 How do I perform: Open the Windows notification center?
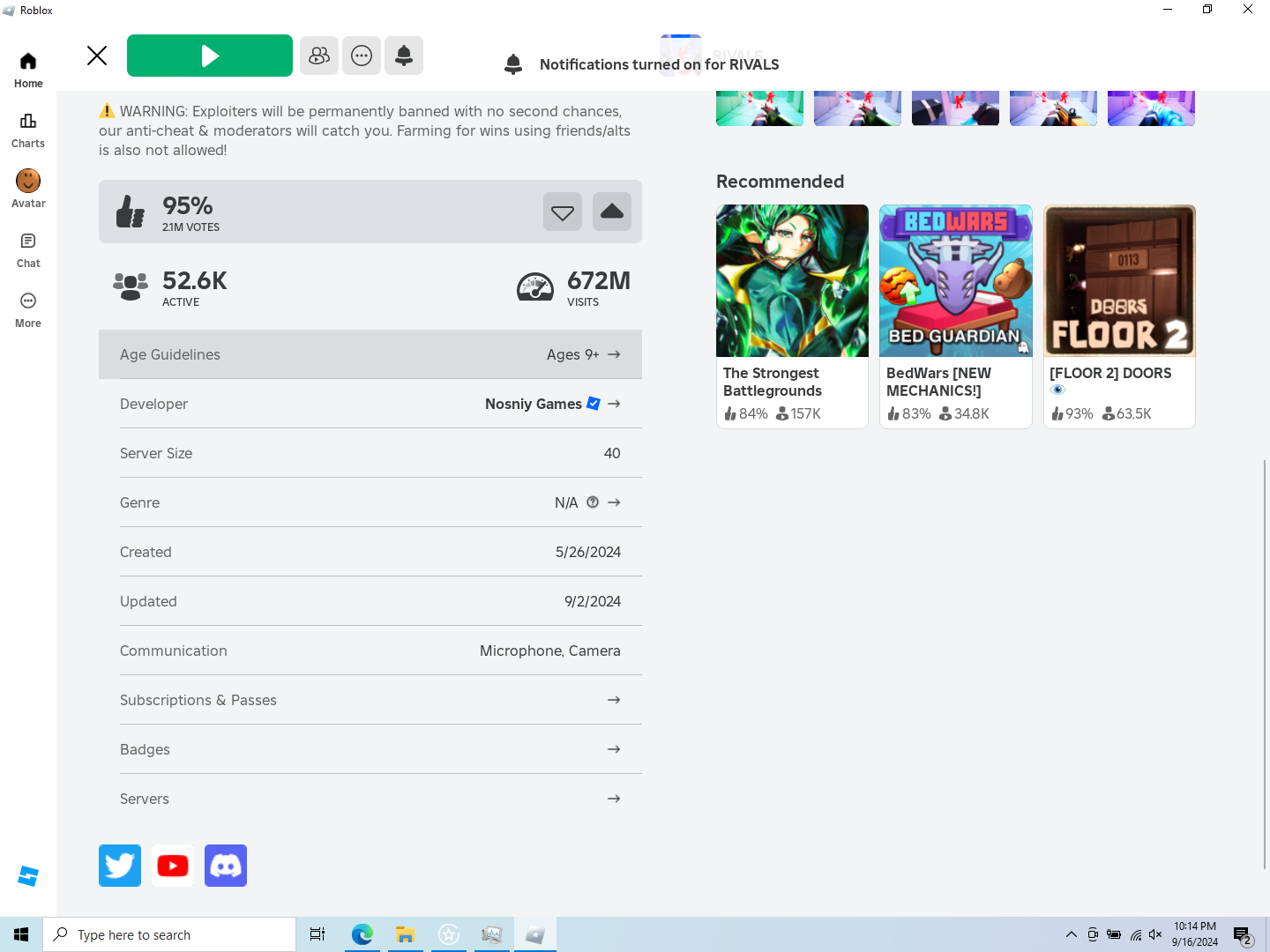(x=1244, y=934)
